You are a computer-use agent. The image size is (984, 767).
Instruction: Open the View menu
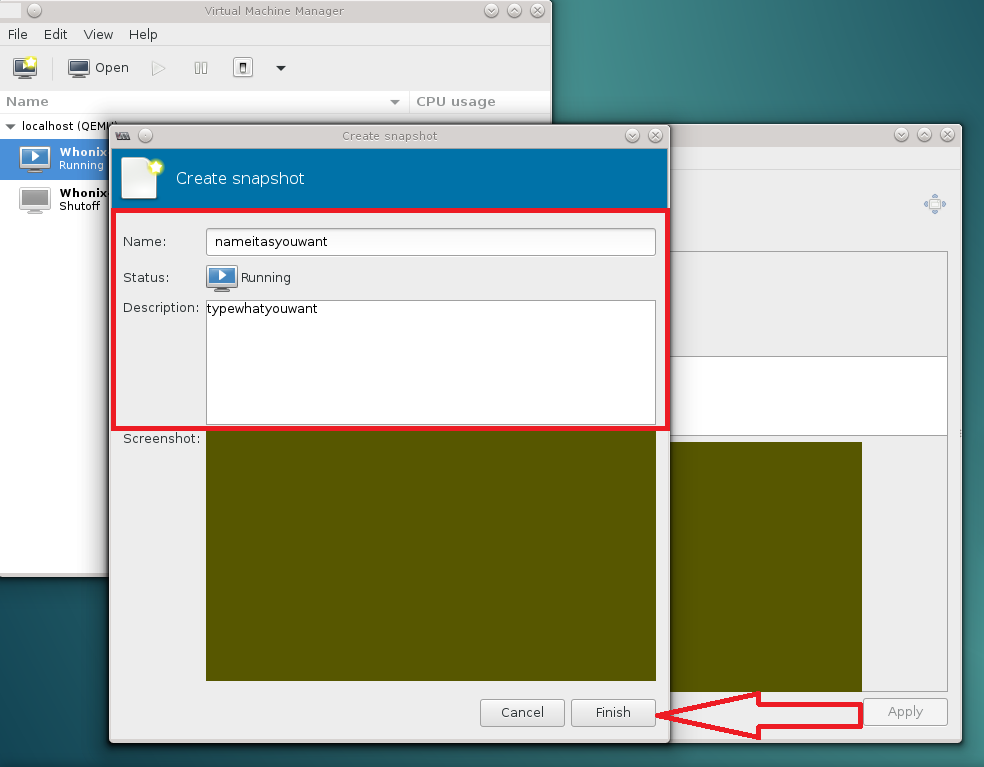(x=98, y=34)
